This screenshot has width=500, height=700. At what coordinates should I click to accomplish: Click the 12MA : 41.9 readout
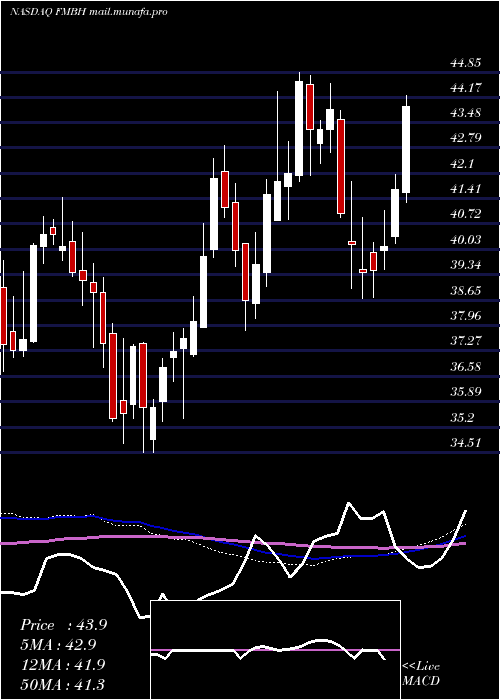point(62,664)
